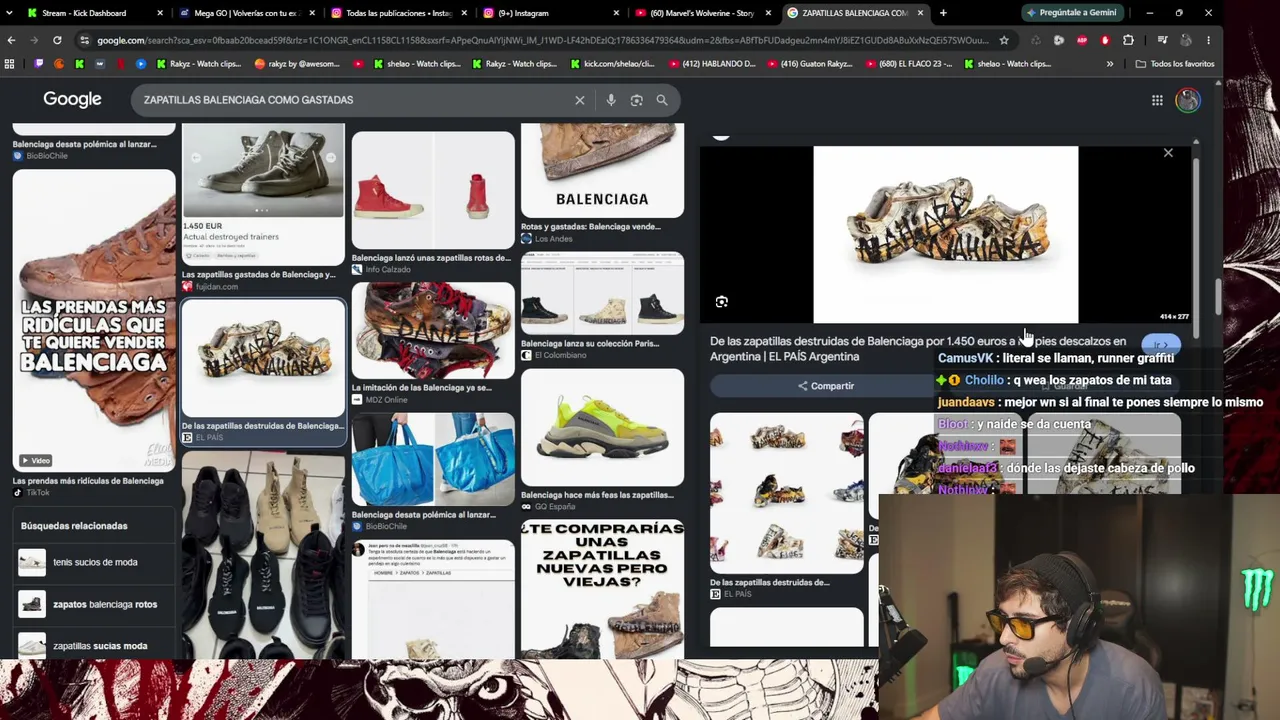
Task: Select related search zapatos balenciaga rotos
Action: tap(95, 604)
